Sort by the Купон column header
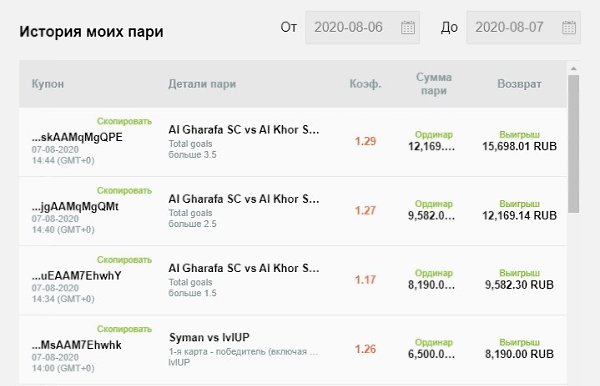The image size is (600, 386). (48, 84)
